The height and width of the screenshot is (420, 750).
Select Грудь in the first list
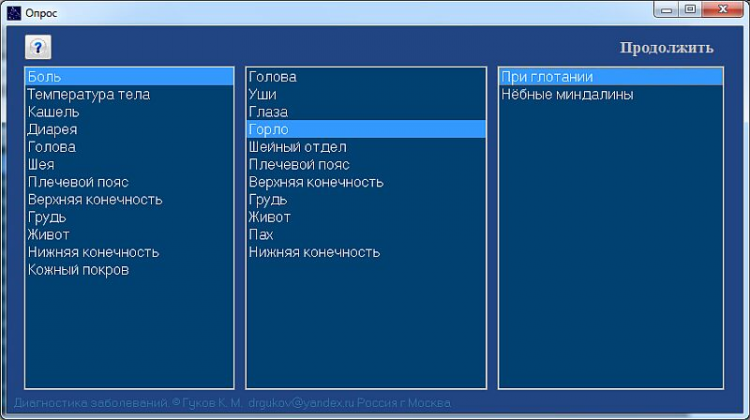[129, 217]
